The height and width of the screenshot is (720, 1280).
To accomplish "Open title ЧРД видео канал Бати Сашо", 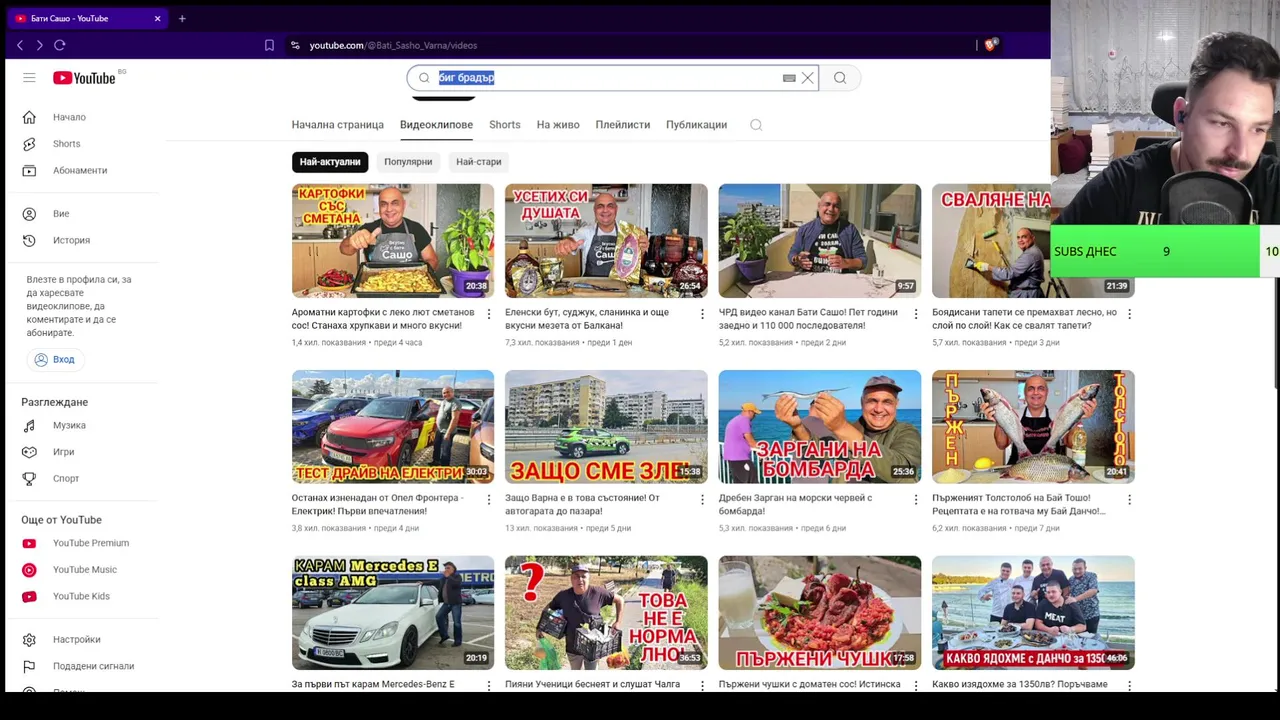I will click(x=808, y=319).
